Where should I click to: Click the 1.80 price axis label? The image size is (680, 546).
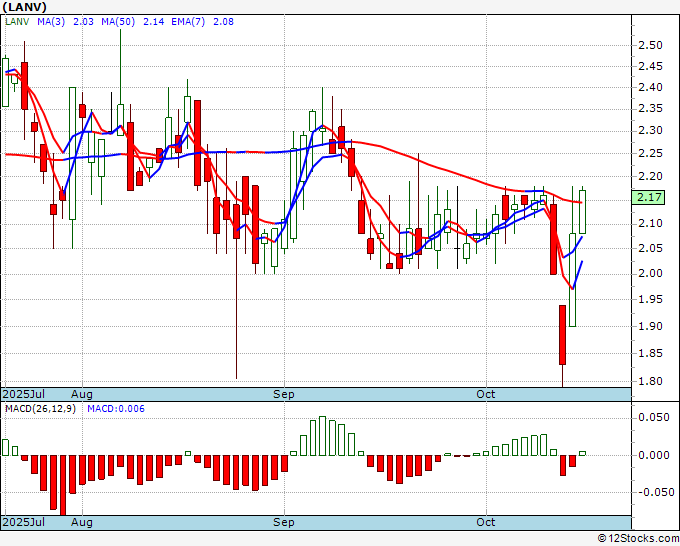tap(651, 381)
